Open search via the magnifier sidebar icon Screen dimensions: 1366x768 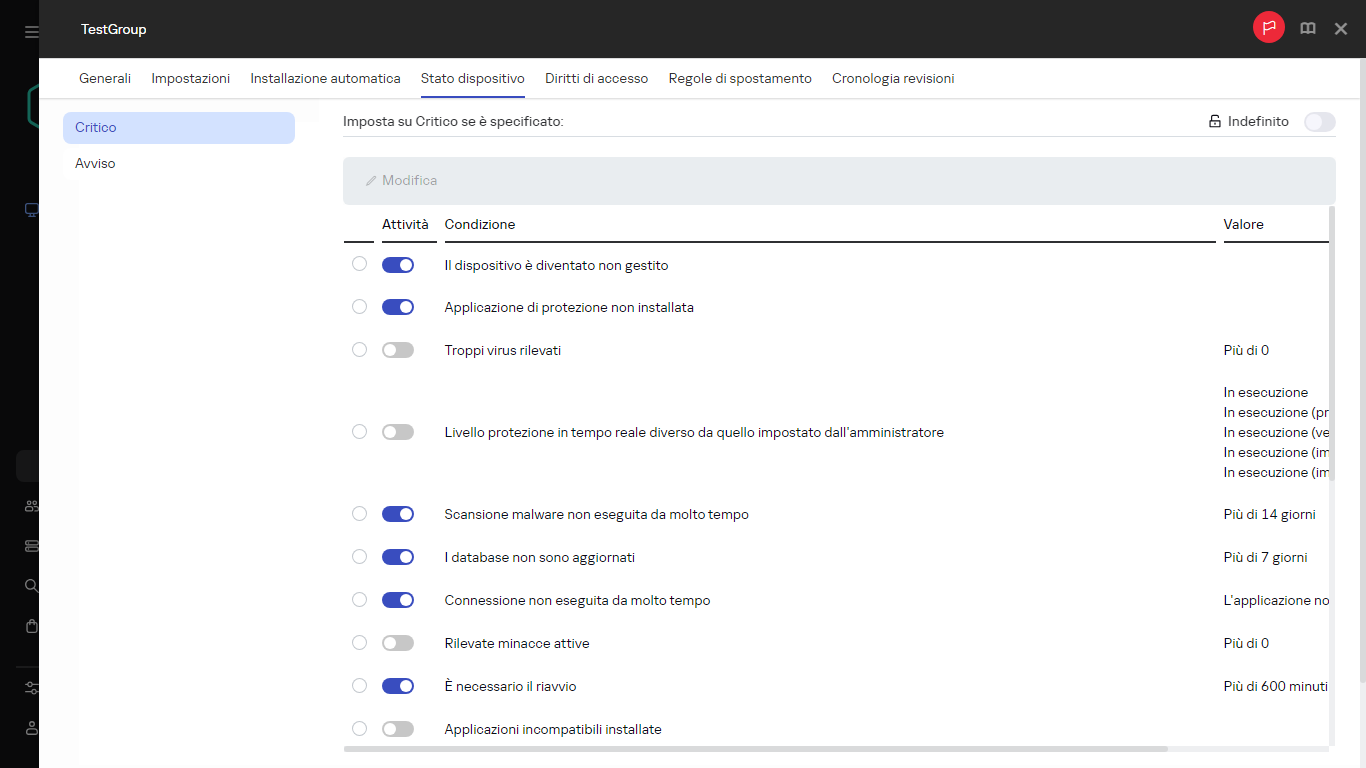(x=30, y=586)
